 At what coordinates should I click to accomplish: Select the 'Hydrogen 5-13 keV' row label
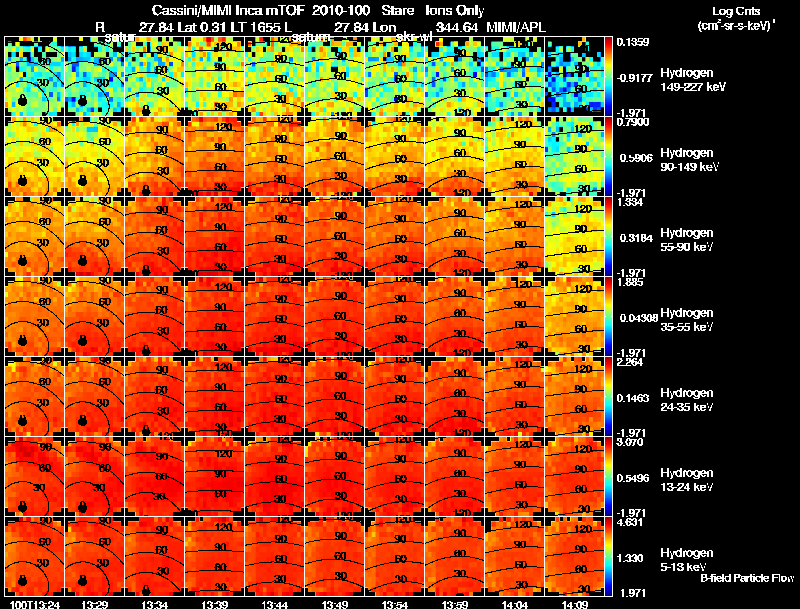tap(687, 560)
